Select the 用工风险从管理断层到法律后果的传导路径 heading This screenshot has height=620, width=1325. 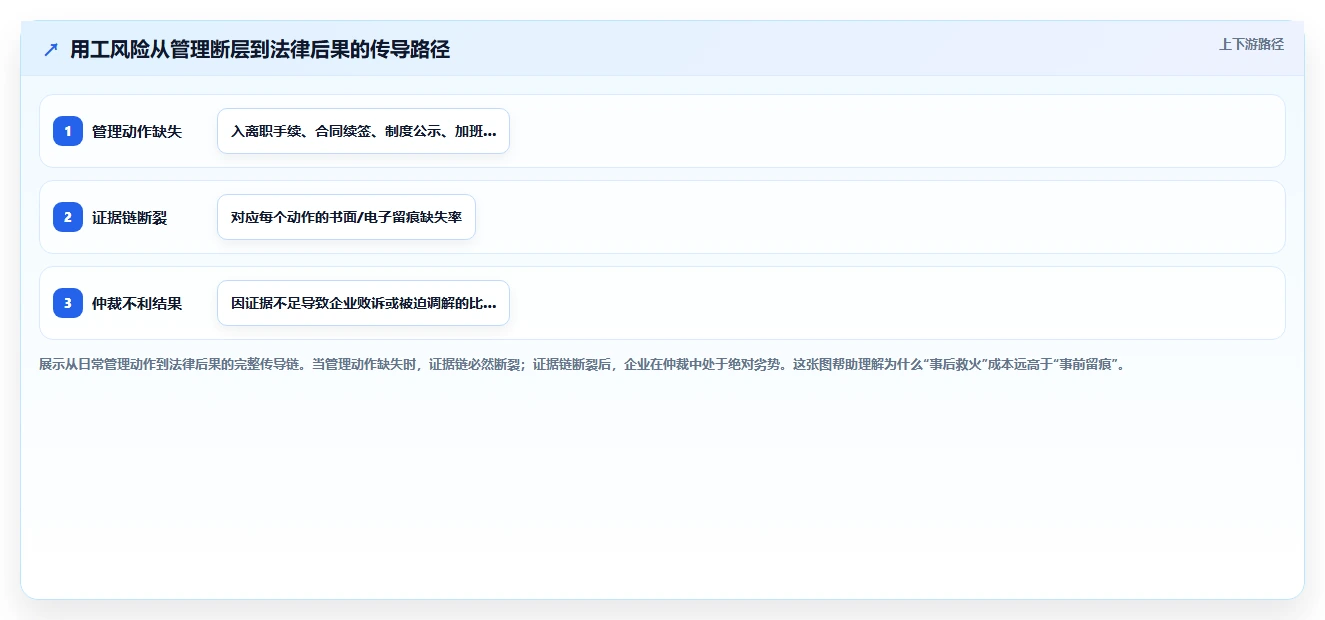point(260,49)
